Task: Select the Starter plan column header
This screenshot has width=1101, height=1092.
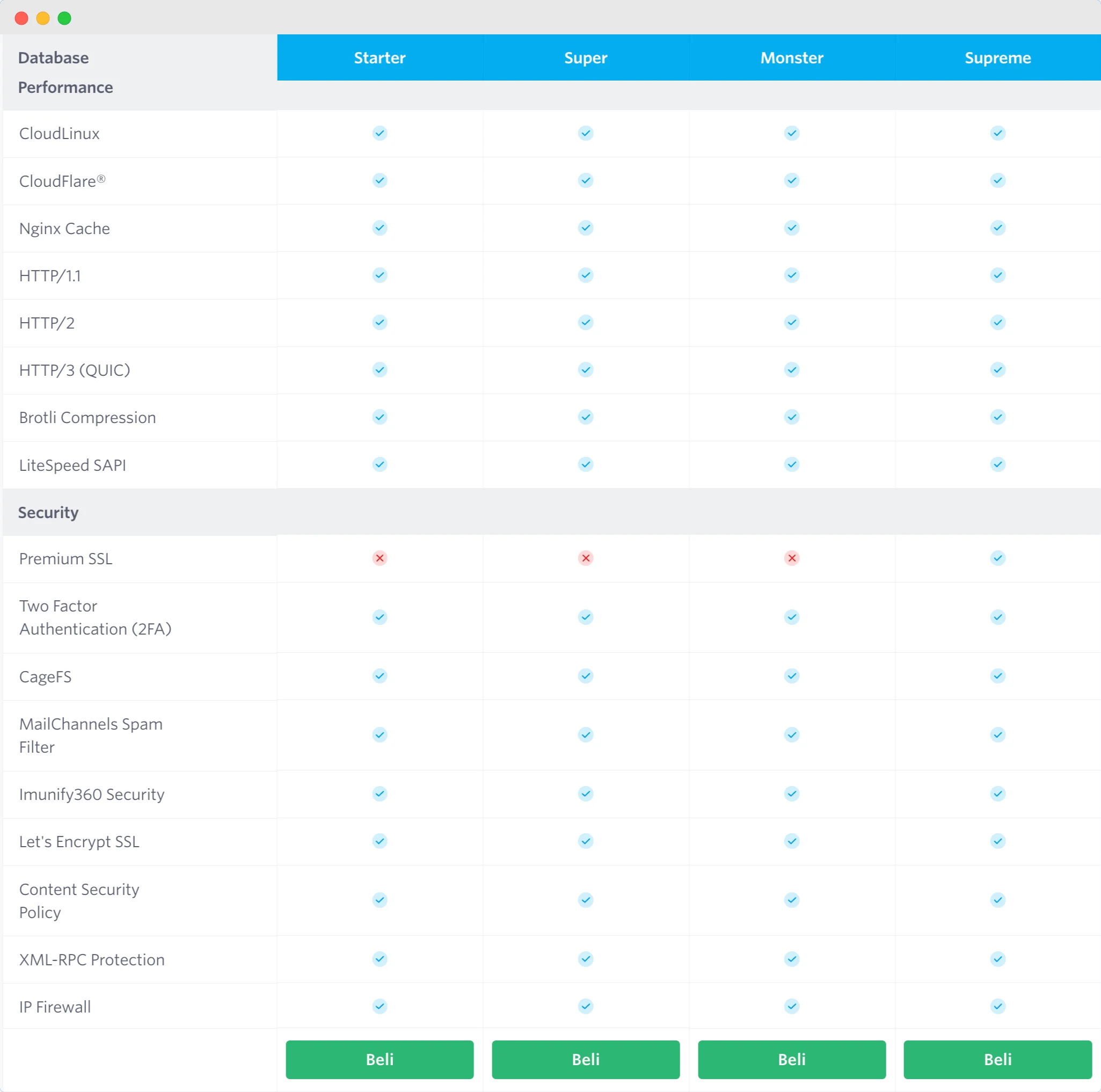Action: (x=380, y=57)
